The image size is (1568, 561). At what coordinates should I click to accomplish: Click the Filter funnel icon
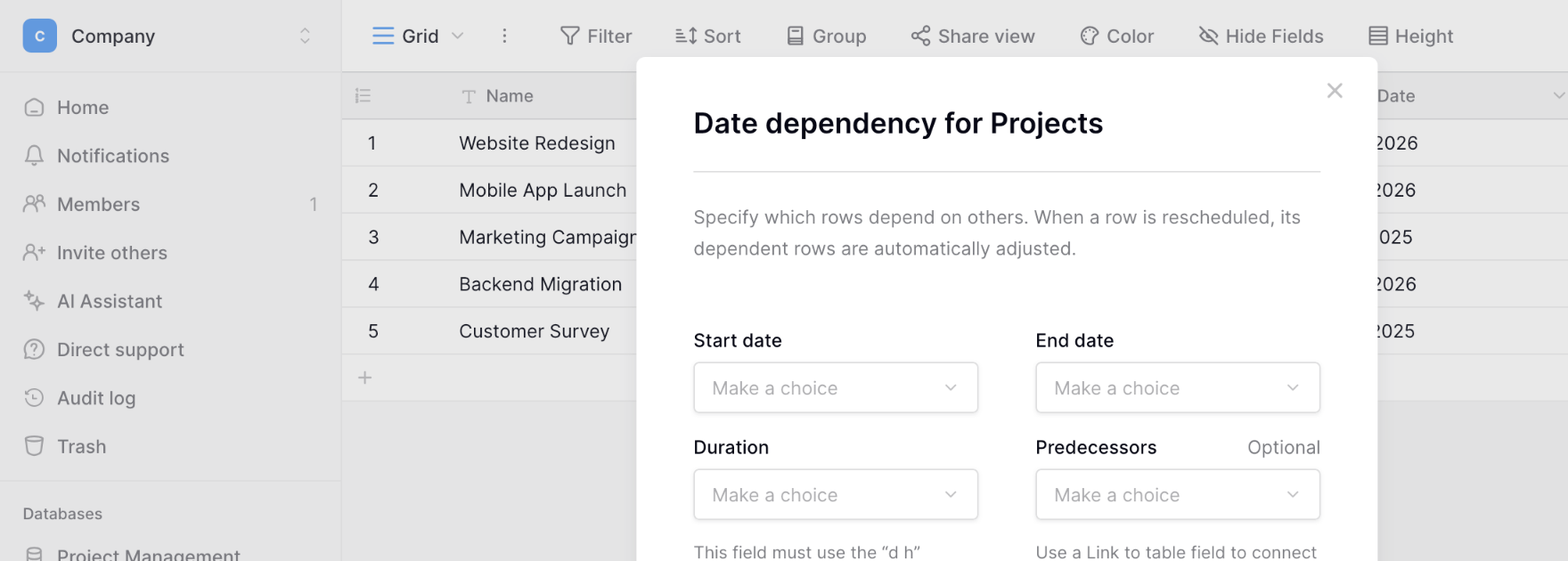[x=569, y=37]
